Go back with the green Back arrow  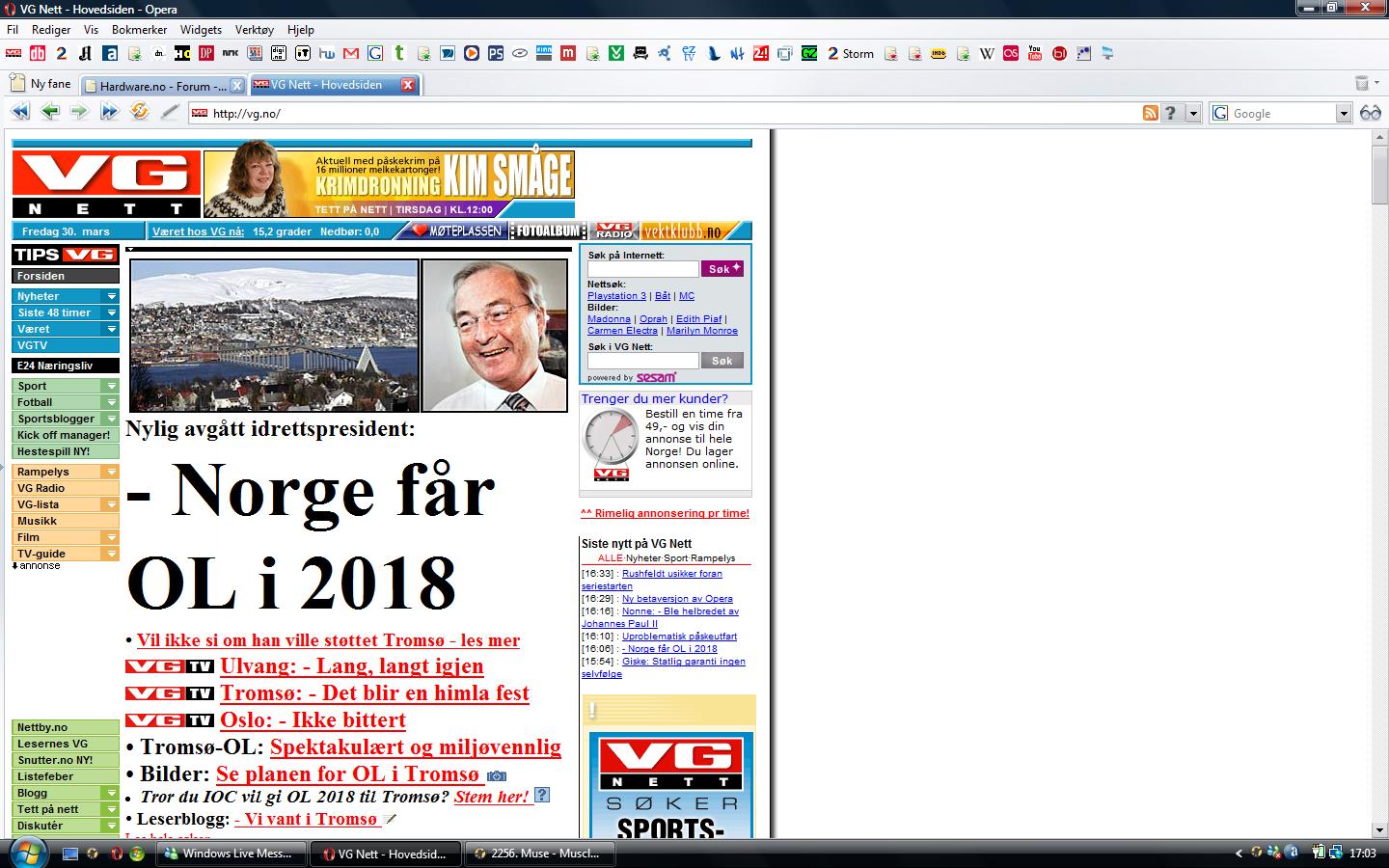50,112
